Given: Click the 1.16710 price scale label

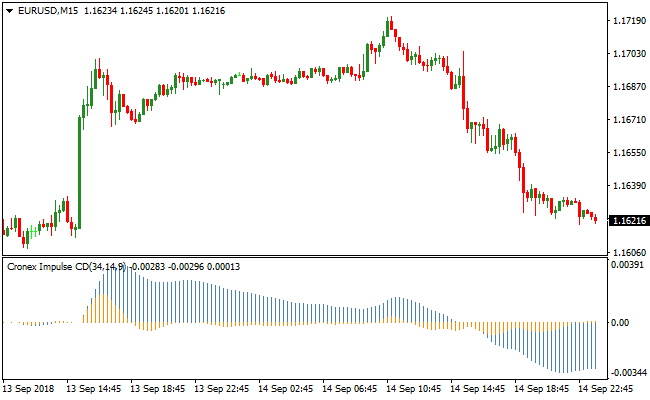Looking at the screenshot, I should click(629, 120).
